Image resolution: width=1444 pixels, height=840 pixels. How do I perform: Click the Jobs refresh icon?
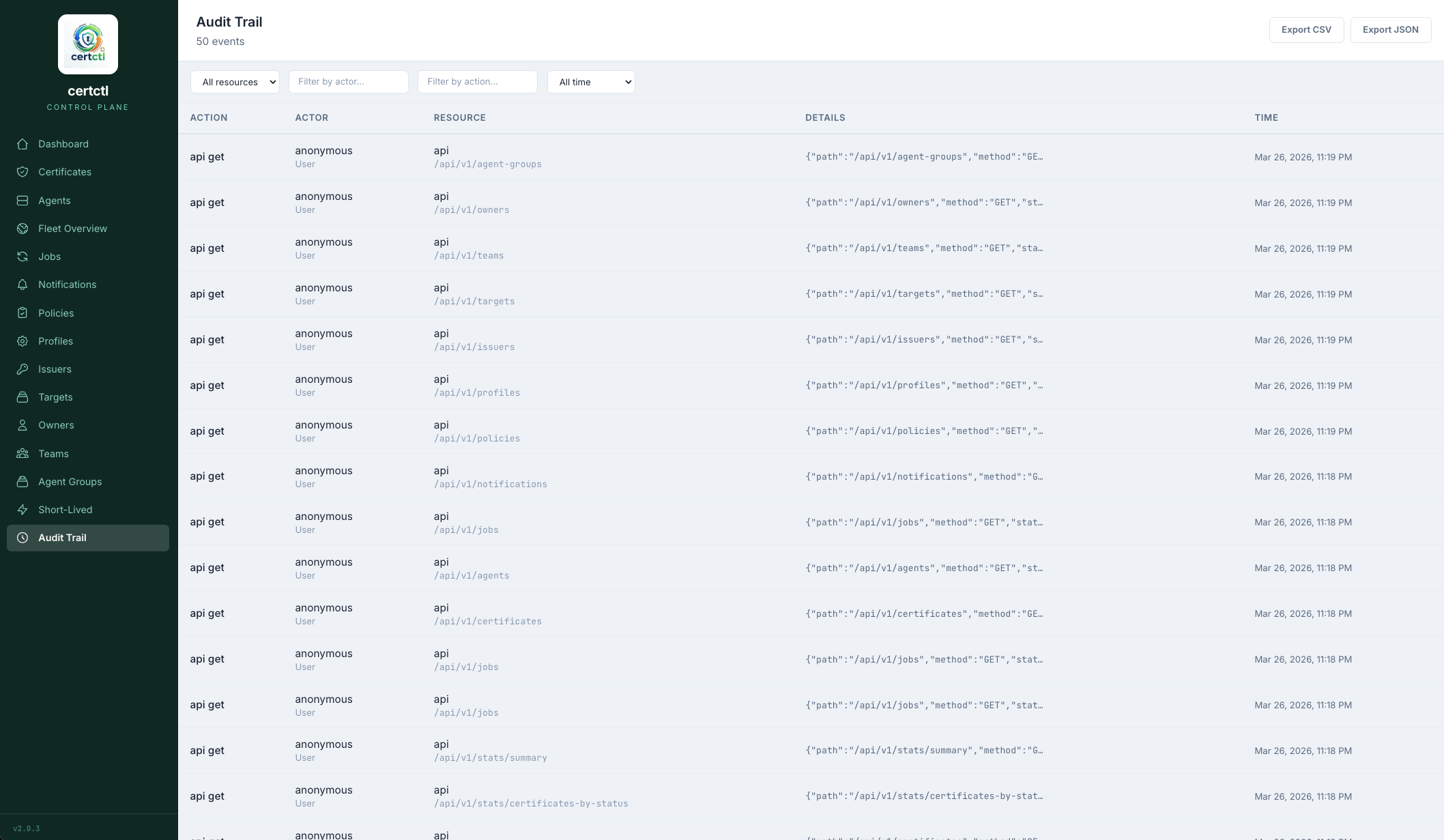[x=23, y=257]
